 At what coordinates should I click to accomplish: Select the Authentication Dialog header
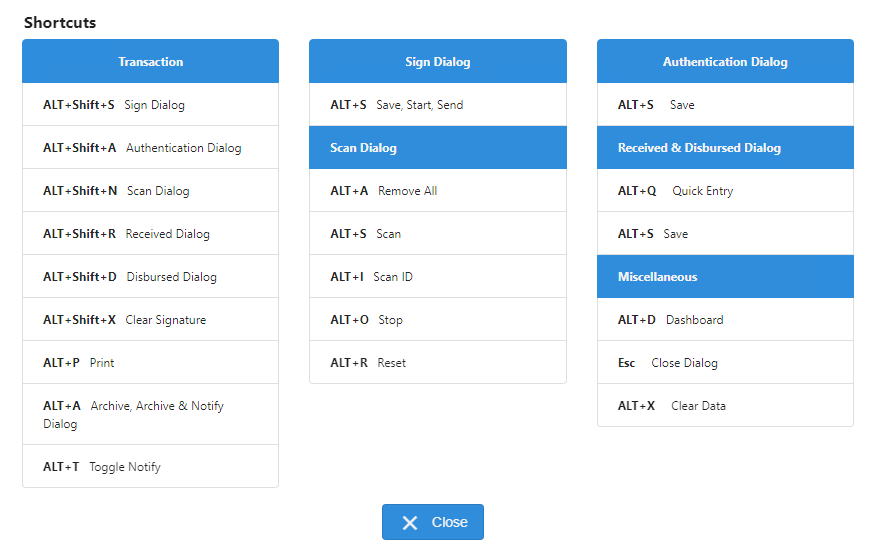coord(725,61)
